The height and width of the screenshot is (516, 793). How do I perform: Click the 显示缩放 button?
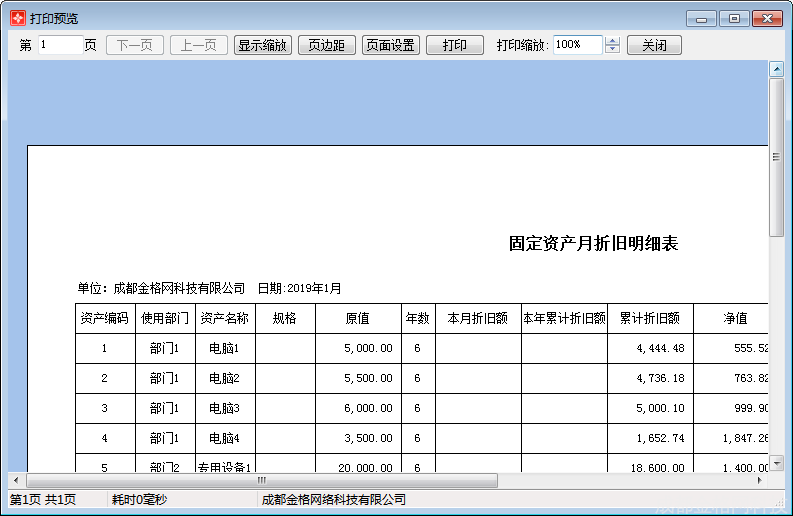point(262,45)
